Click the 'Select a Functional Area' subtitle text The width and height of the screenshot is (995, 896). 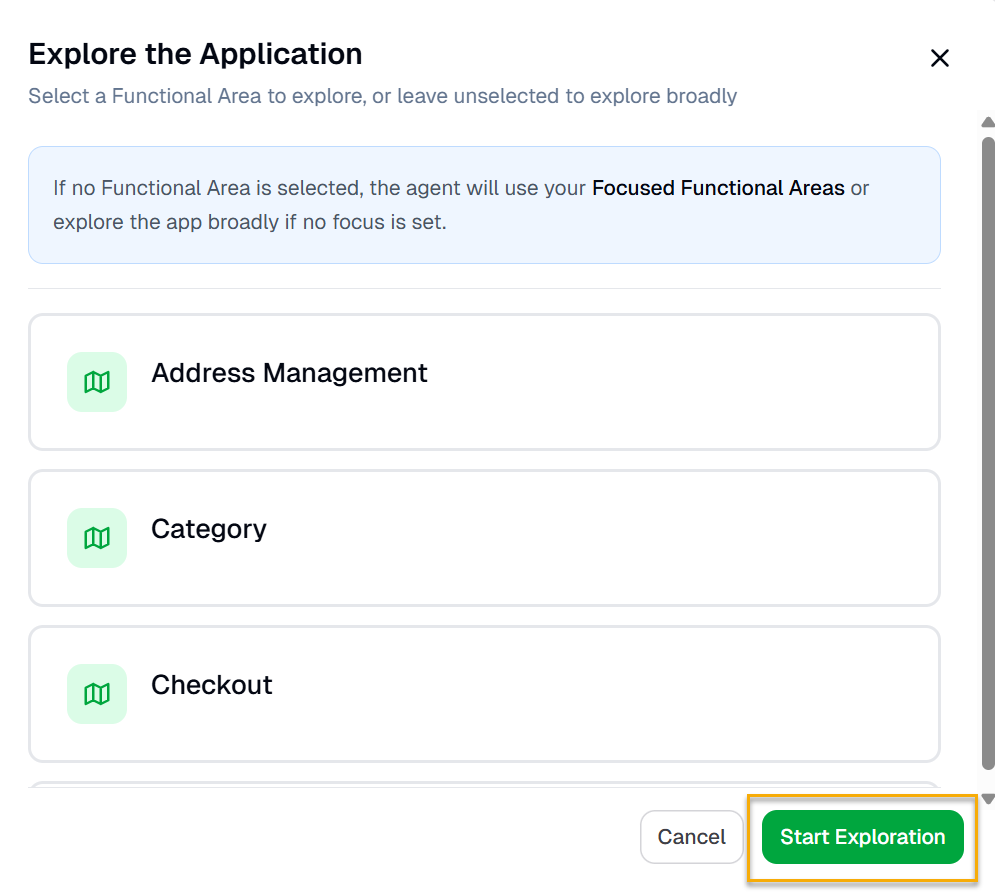382,97
